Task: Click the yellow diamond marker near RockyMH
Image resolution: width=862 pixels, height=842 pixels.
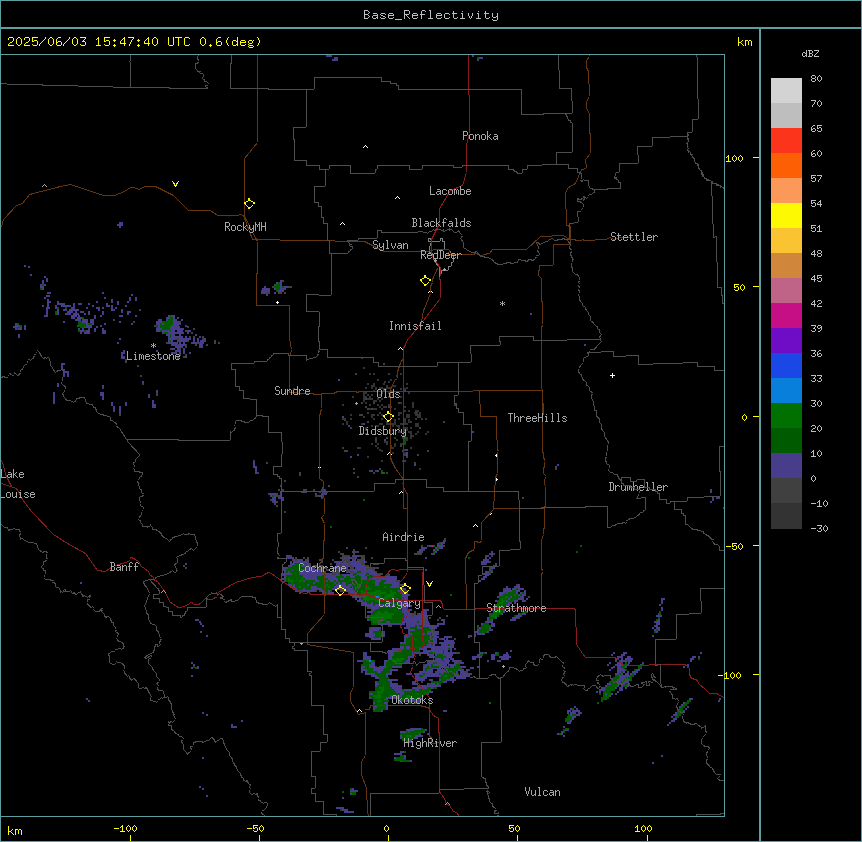Action: (249, 204)
